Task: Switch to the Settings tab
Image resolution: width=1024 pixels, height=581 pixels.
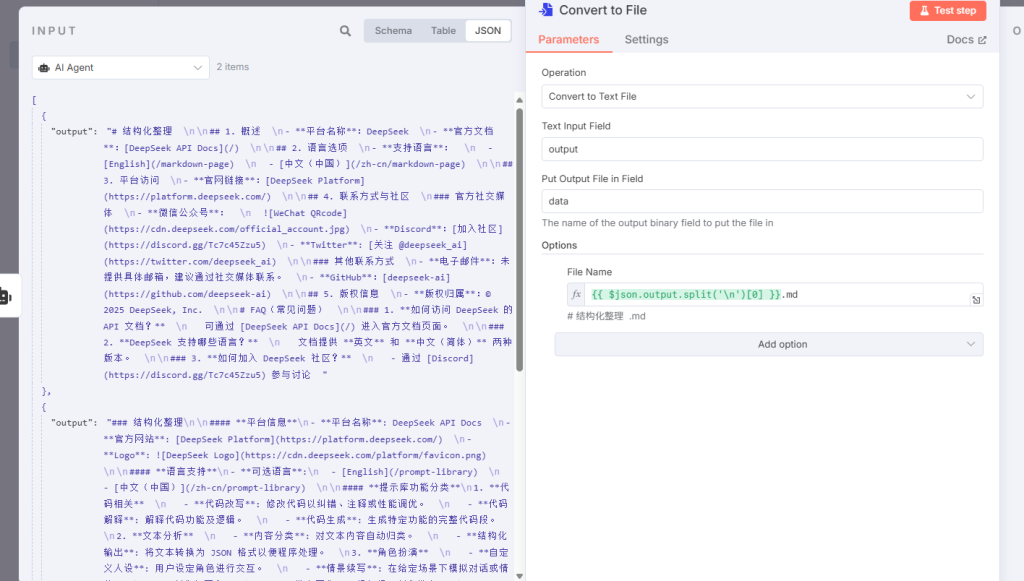Action: (x=646, y=40)
